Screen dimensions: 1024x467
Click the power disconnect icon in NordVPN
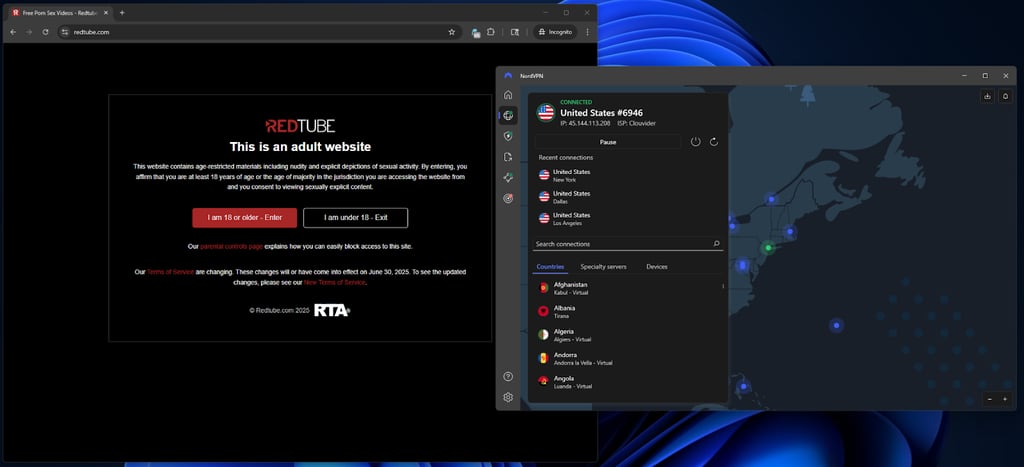(x=696, y=142)
